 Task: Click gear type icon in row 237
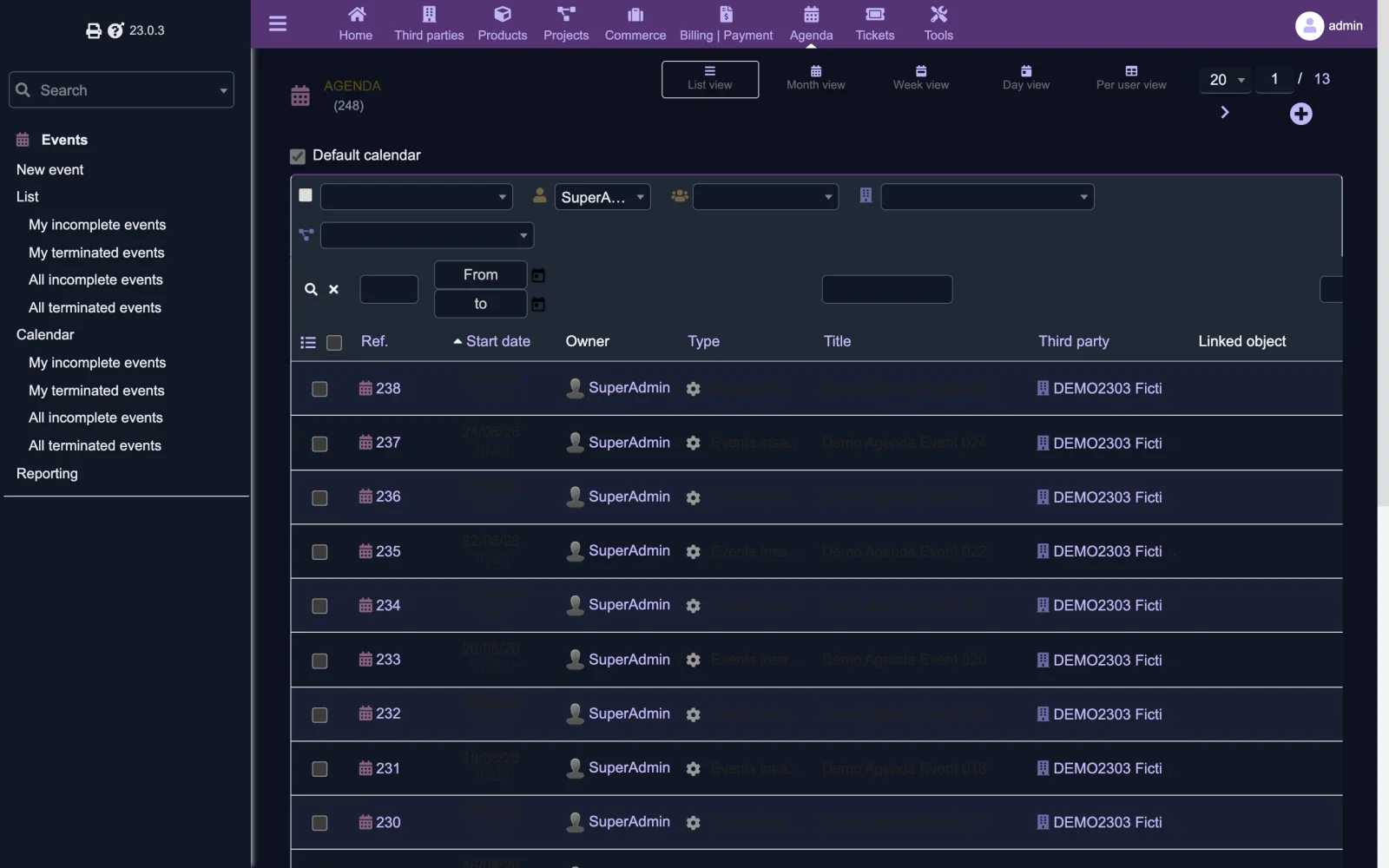(x=693, y=444)
